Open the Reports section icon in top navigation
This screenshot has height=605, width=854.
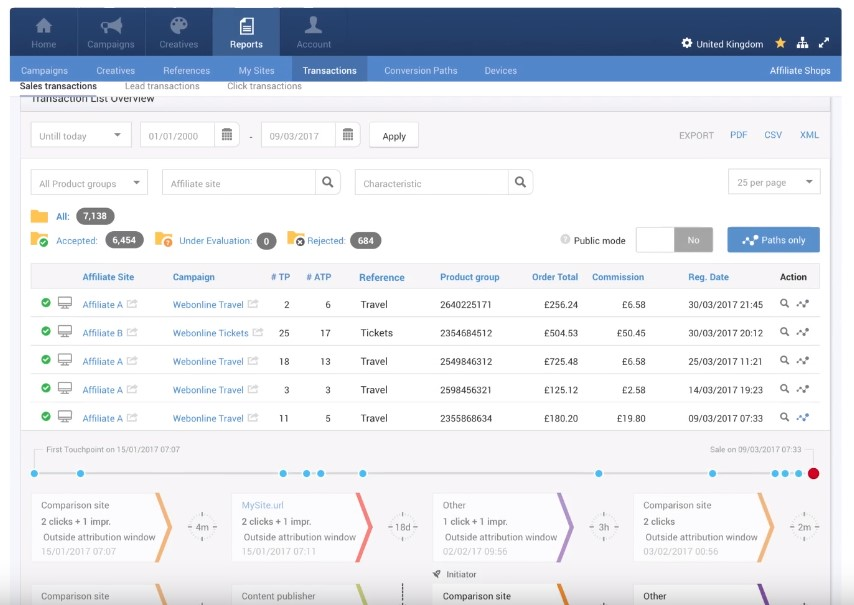pyautogui.click(x=246, y=31)
